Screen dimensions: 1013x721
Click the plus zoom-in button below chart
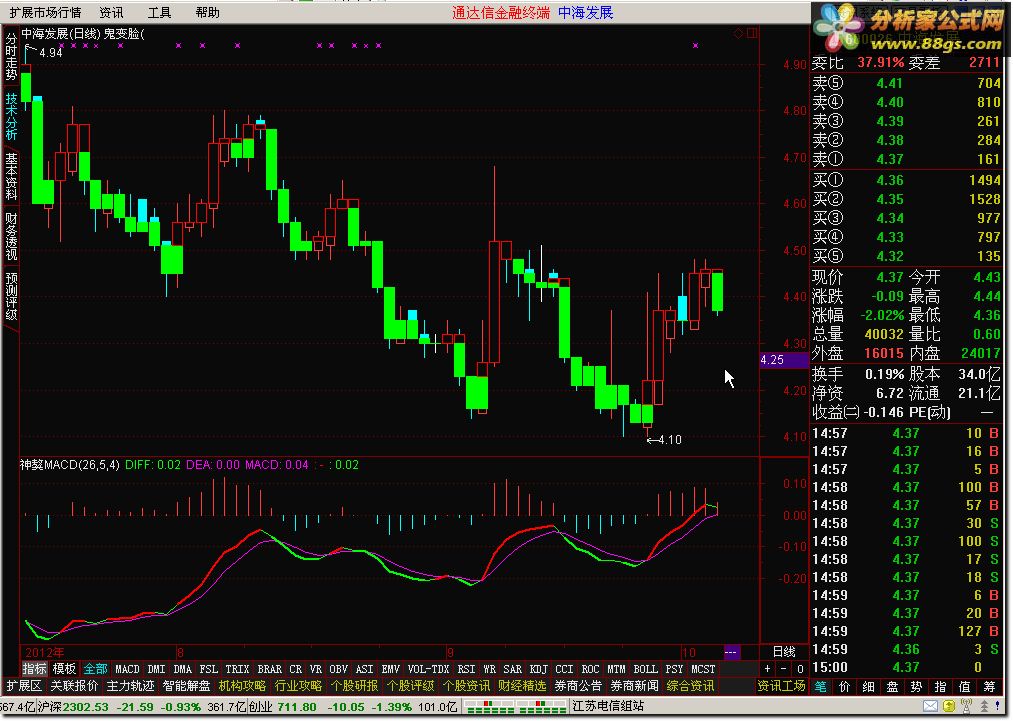[768, 669]
